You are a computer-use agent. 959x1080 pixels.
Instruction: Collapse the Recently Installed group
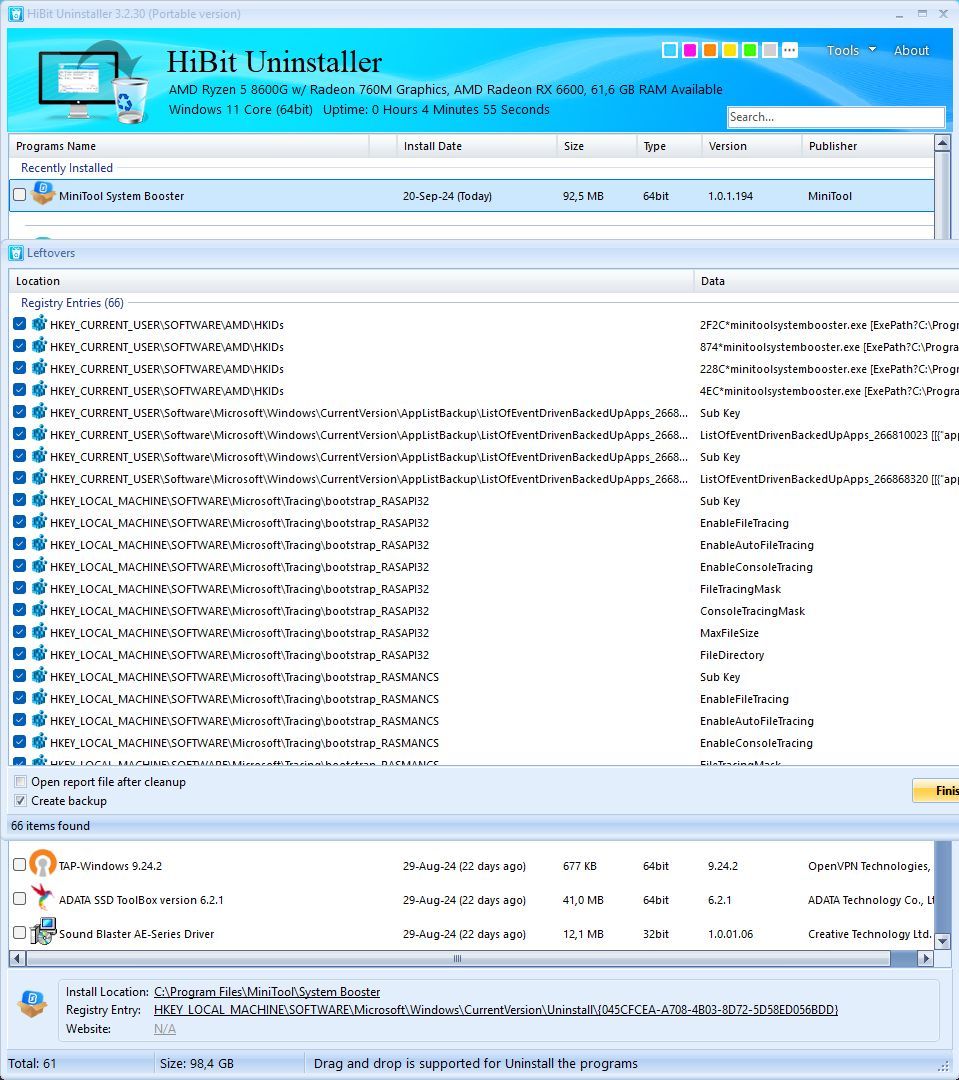click(x=67, y=168)
